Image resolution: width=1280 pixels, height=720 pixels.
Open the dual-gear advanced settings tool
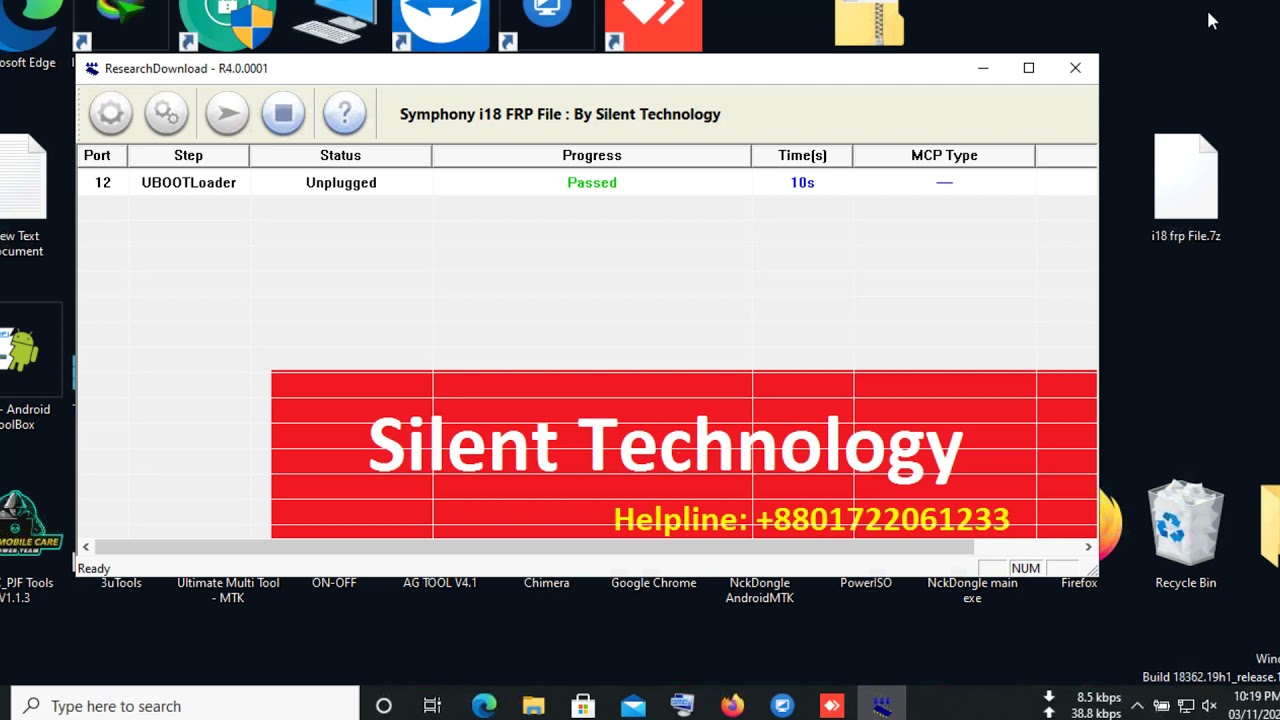pyautogui.click(x=167, y=113)
